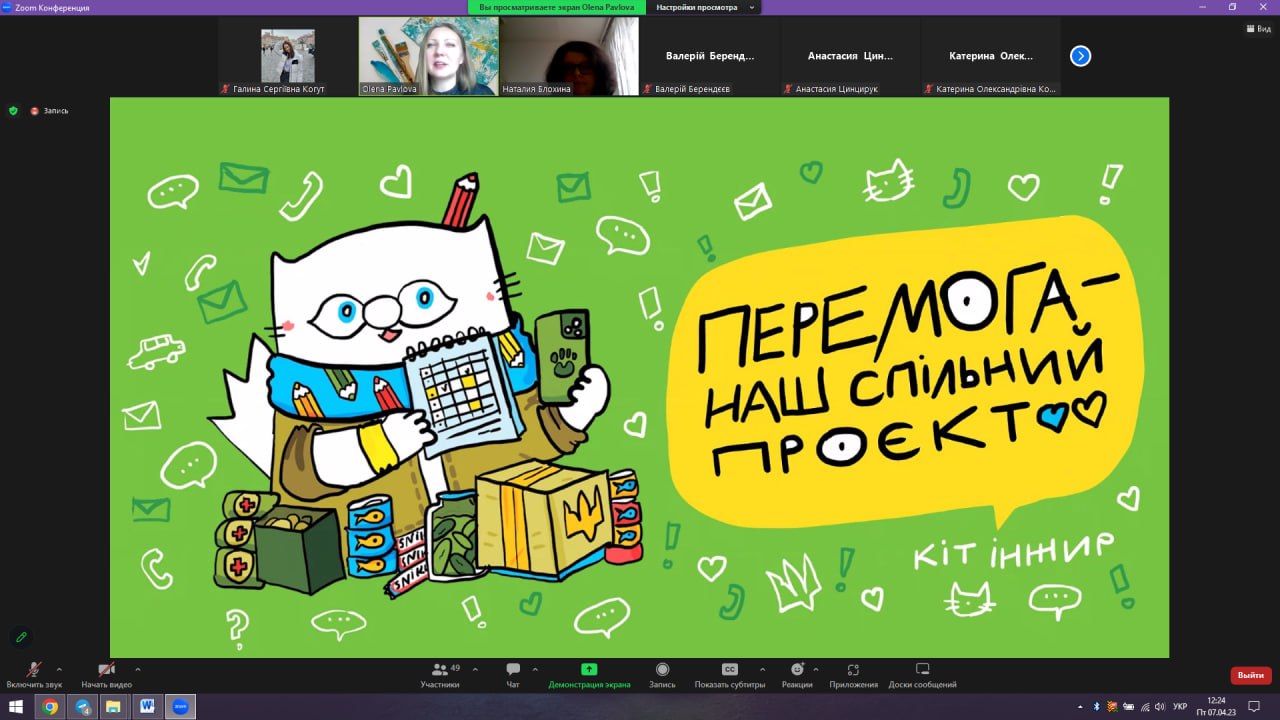Click the Запись record icon in toolbar
This screenshot has height=720, width=1280.
662,670
